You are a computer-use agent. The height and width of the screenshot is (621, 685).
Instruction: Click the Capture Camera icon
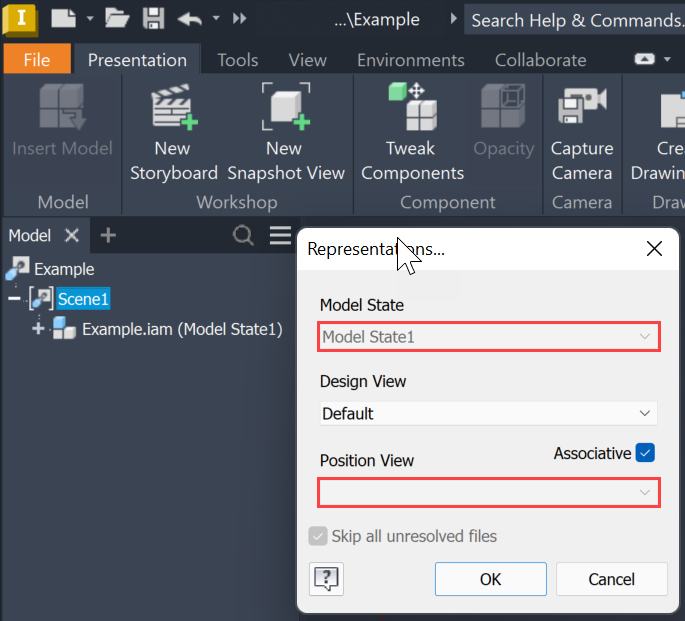[x=582, y=108]
